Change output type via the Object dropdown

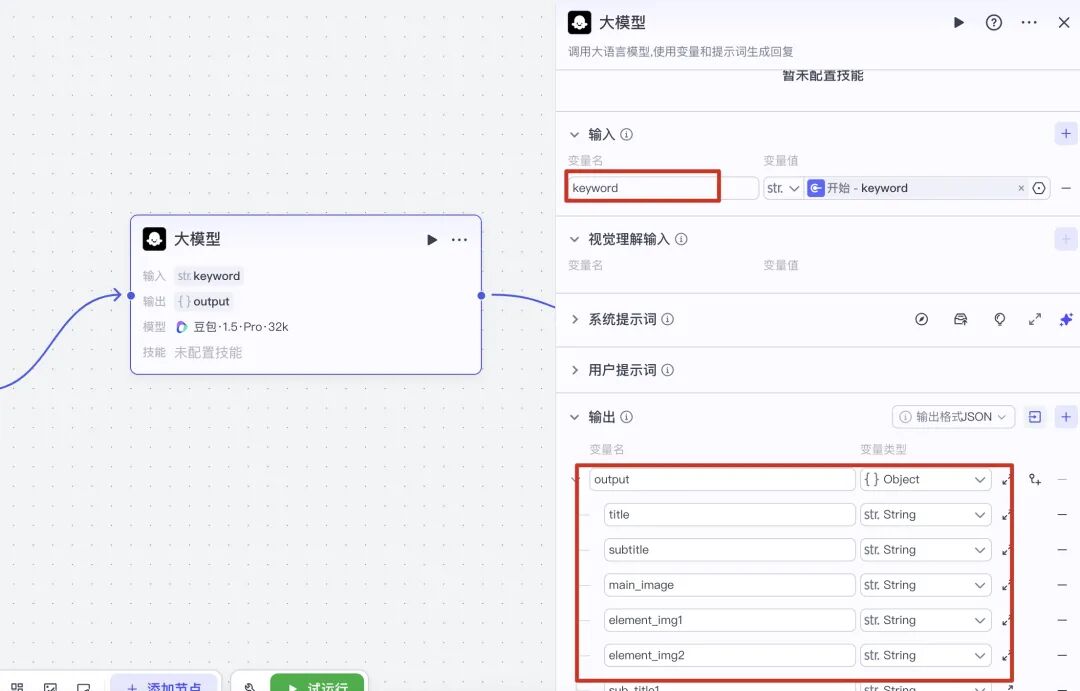click(925, 479)
